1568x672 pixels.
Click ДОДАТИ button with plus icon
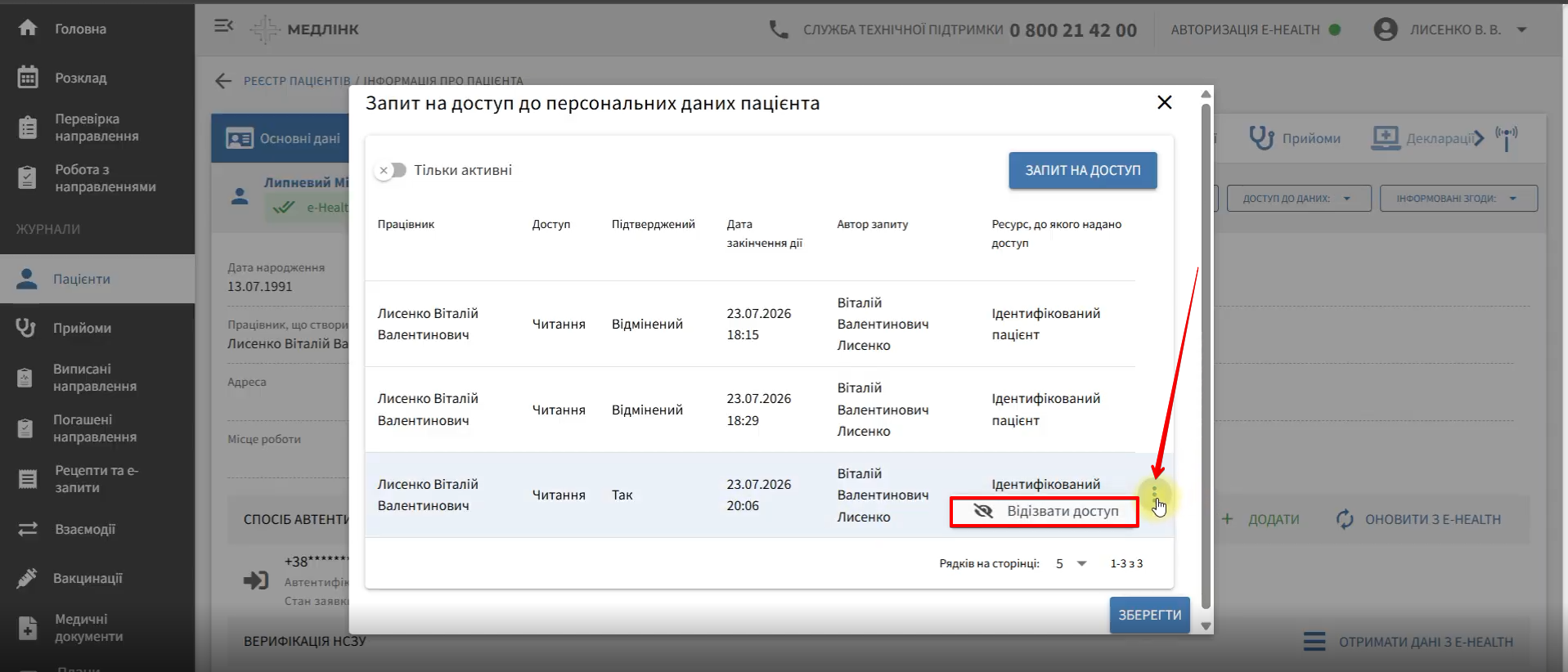click(1260, 519)
